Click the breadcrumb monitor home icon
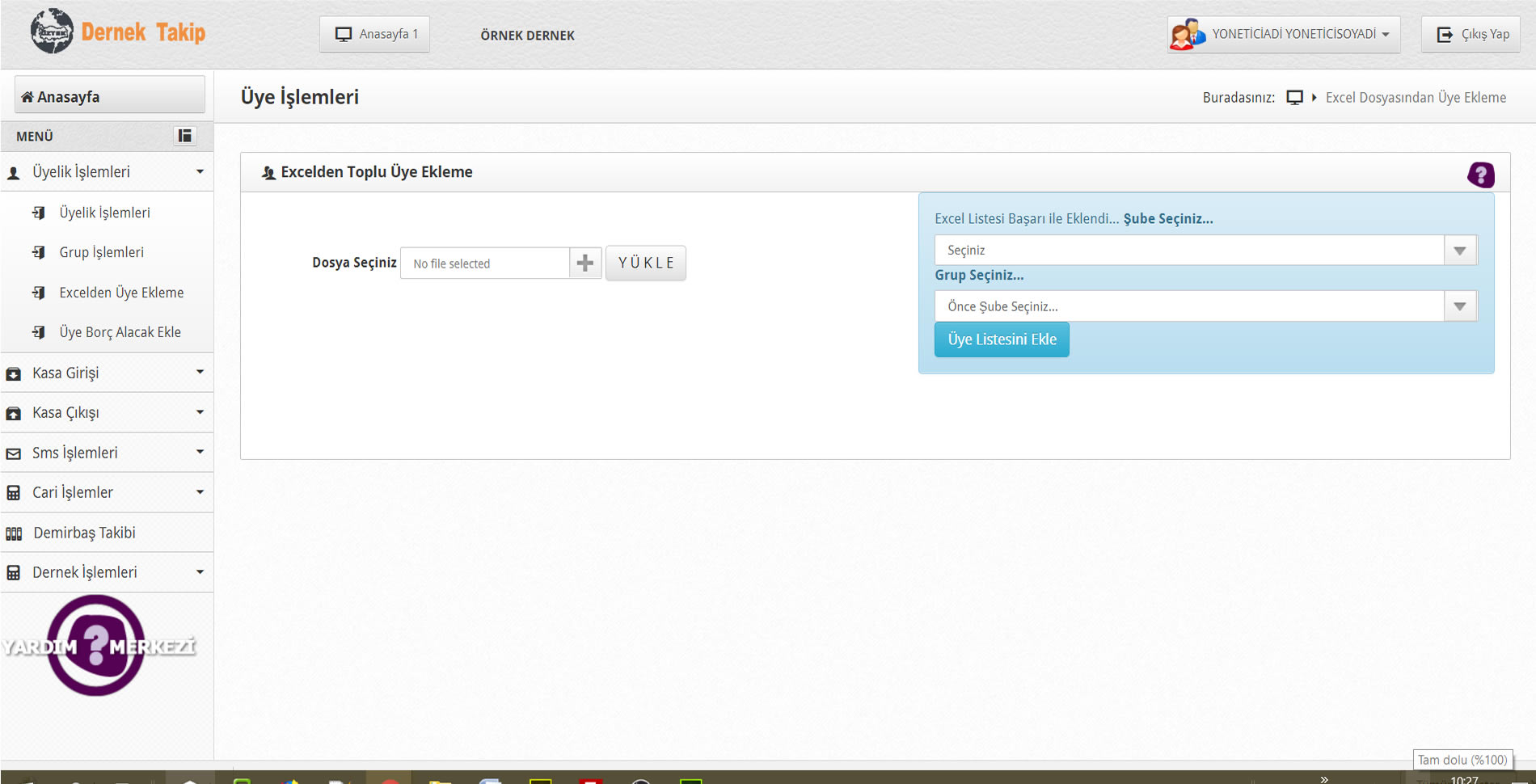The height and width of the screenshot is (784, 1536). (x=1294, y=98)
